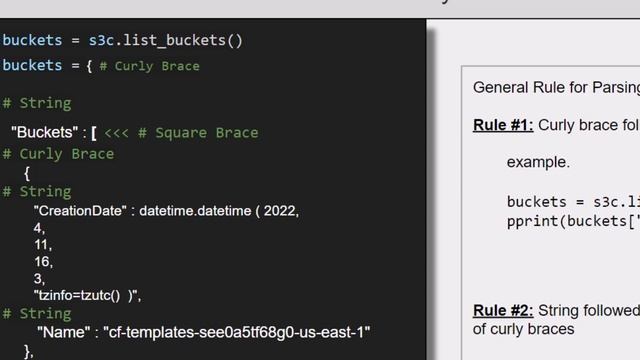Click the 'example.' text under Rule #1

point(538,162)
